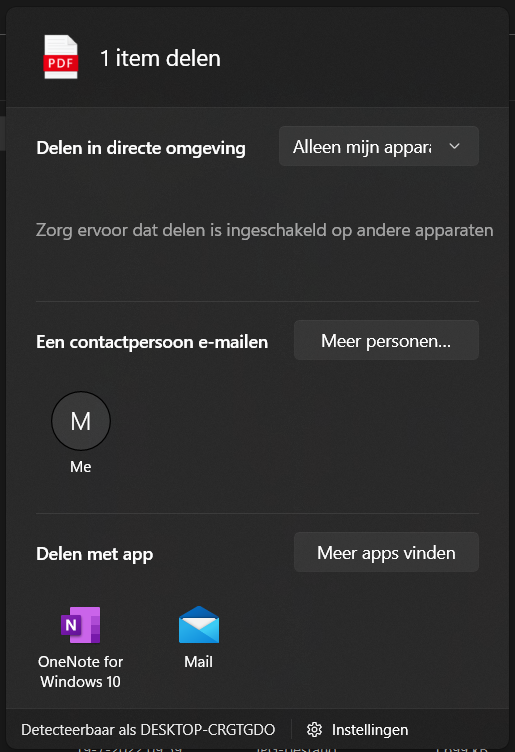Screen dimensions: 515x752
Task: Click the letter M inside the contact circle
Action: [81, 421]
